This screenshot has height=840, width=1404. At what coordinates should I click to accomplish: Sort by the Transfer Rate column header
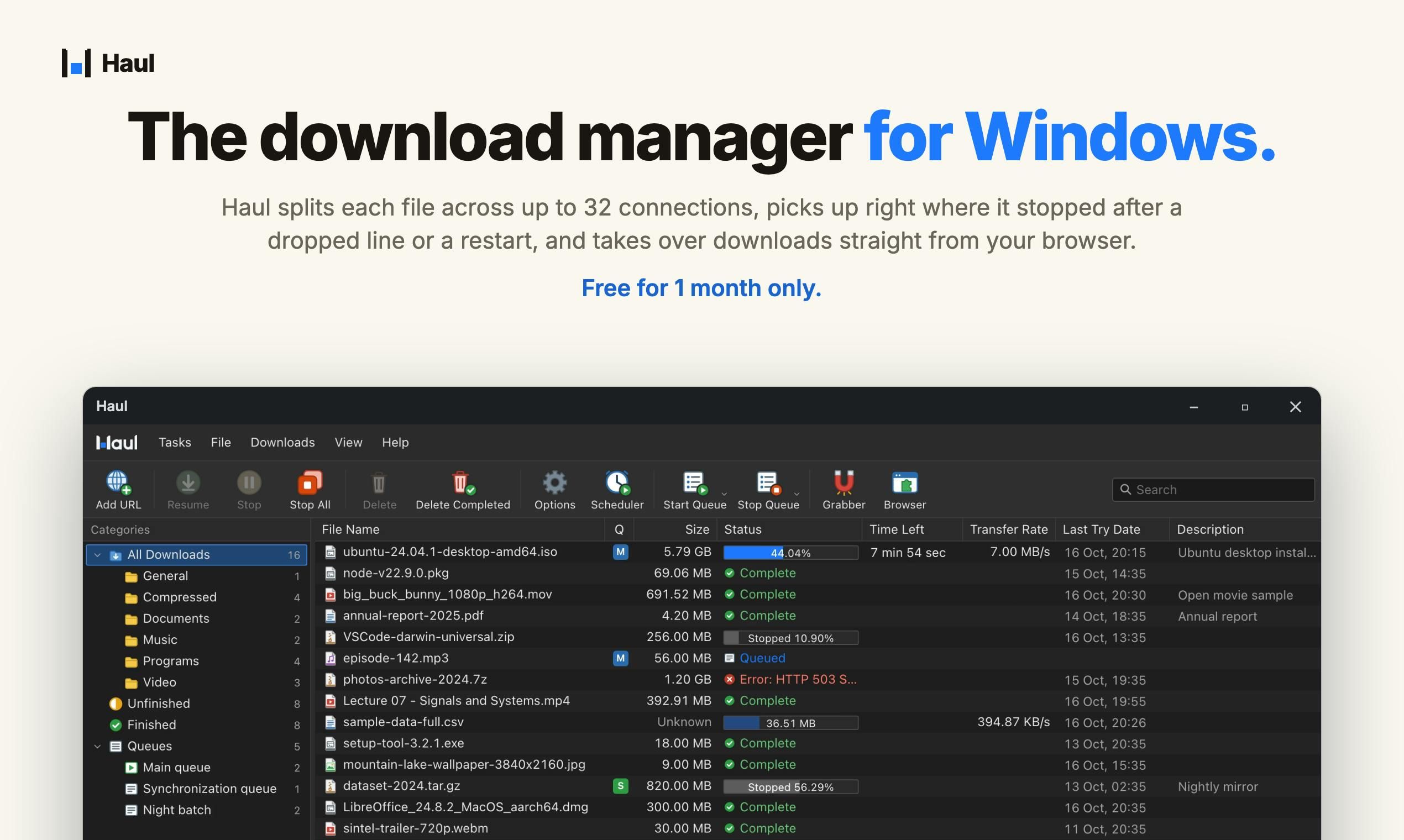(1009, 530)
